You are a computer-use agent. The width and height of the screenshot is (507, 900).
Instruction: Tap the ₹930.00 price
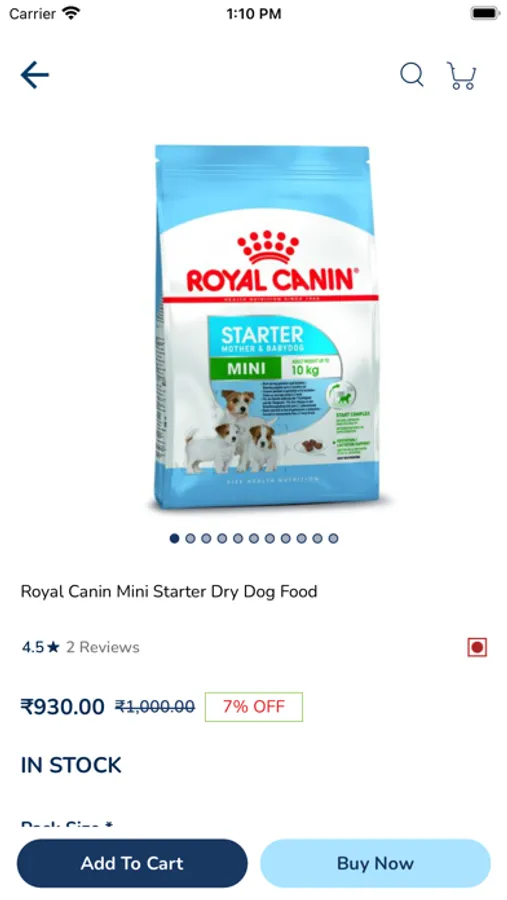click(63, 707)
